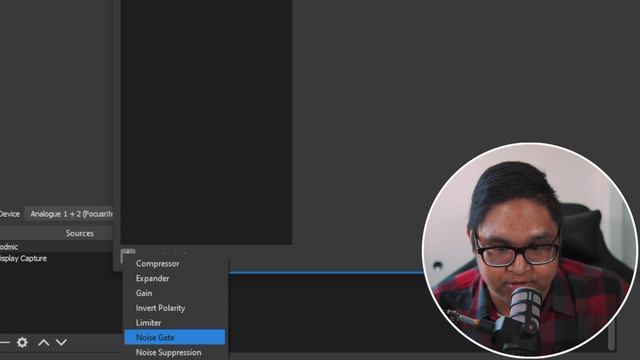
Task: Select Compressor from the filter menu
Action: tap(175, 264)
